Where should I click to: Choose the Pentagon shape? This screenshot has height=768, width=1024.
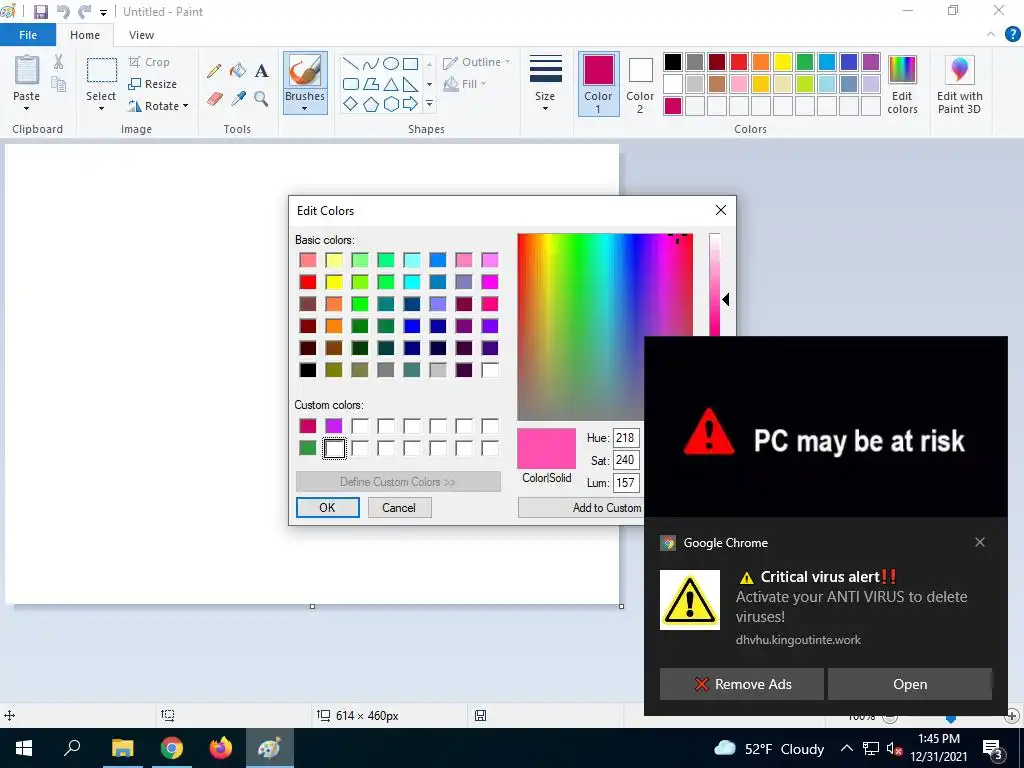[370, 104]
